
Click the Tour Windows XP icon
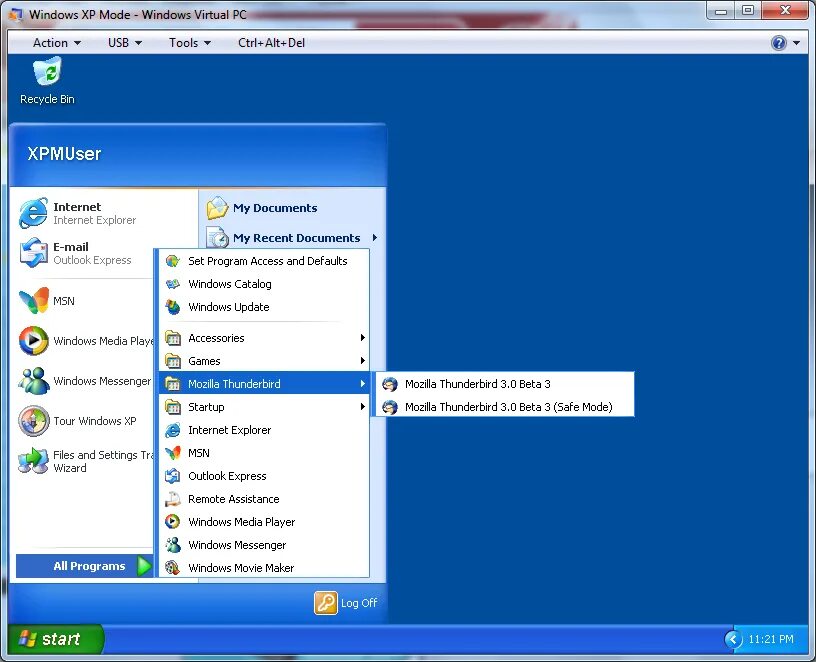(33, 421)
